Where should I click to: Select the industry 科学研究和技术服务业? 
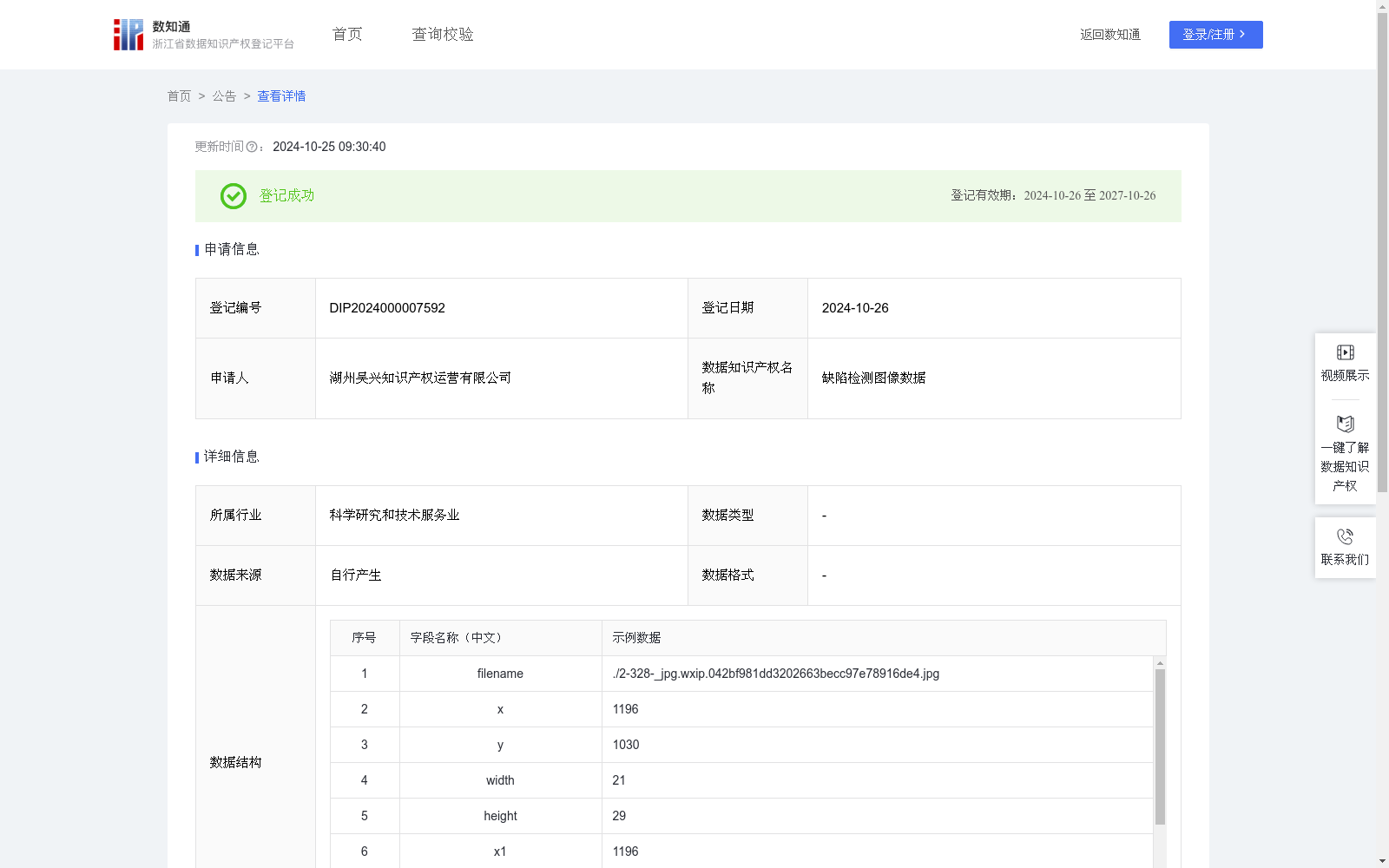coord(394,516)
